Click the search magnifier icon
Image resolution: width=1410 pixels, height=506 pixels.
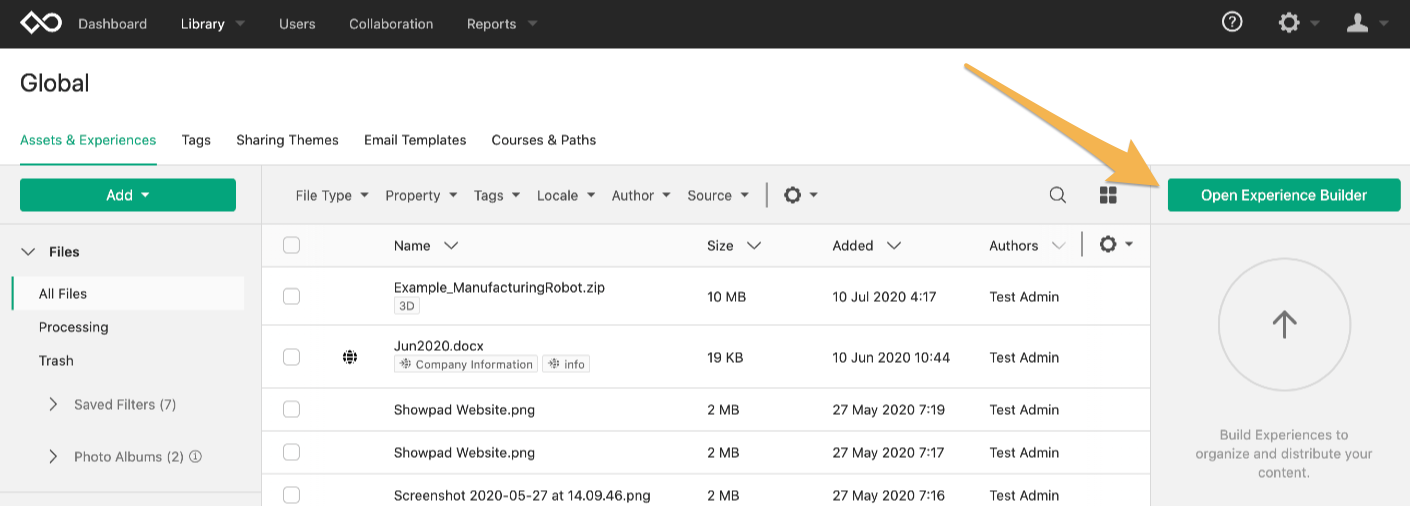point(1057,195)
